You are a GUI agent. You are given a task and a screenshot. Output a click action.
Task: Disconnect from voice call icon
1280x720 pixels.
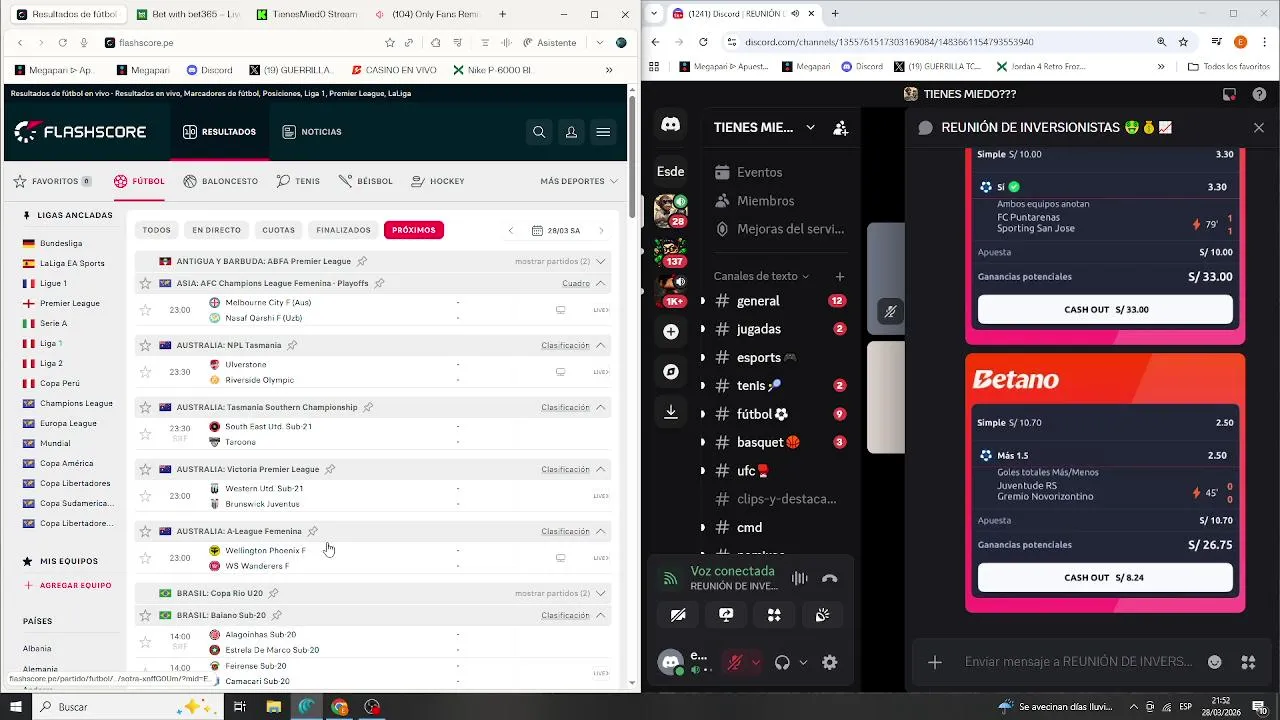[829, 578]
